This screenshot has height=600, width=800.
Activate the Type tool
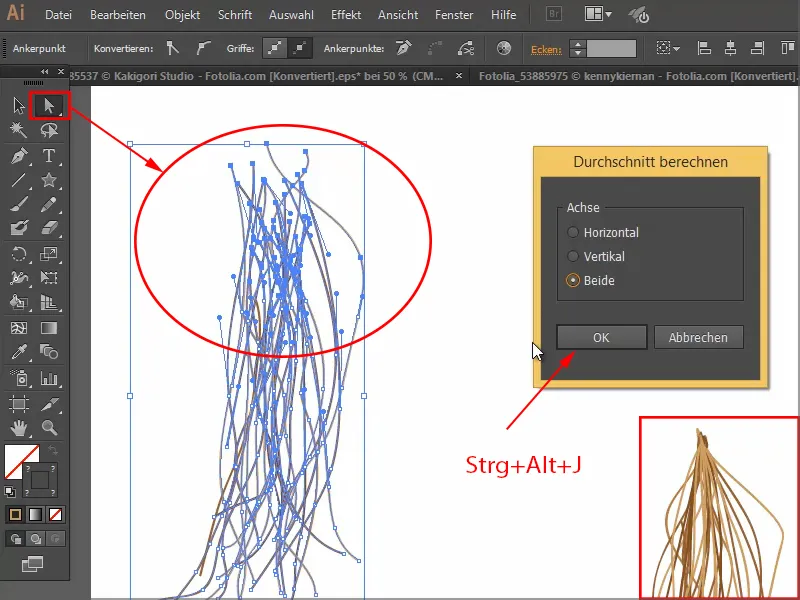pos(49,155)
